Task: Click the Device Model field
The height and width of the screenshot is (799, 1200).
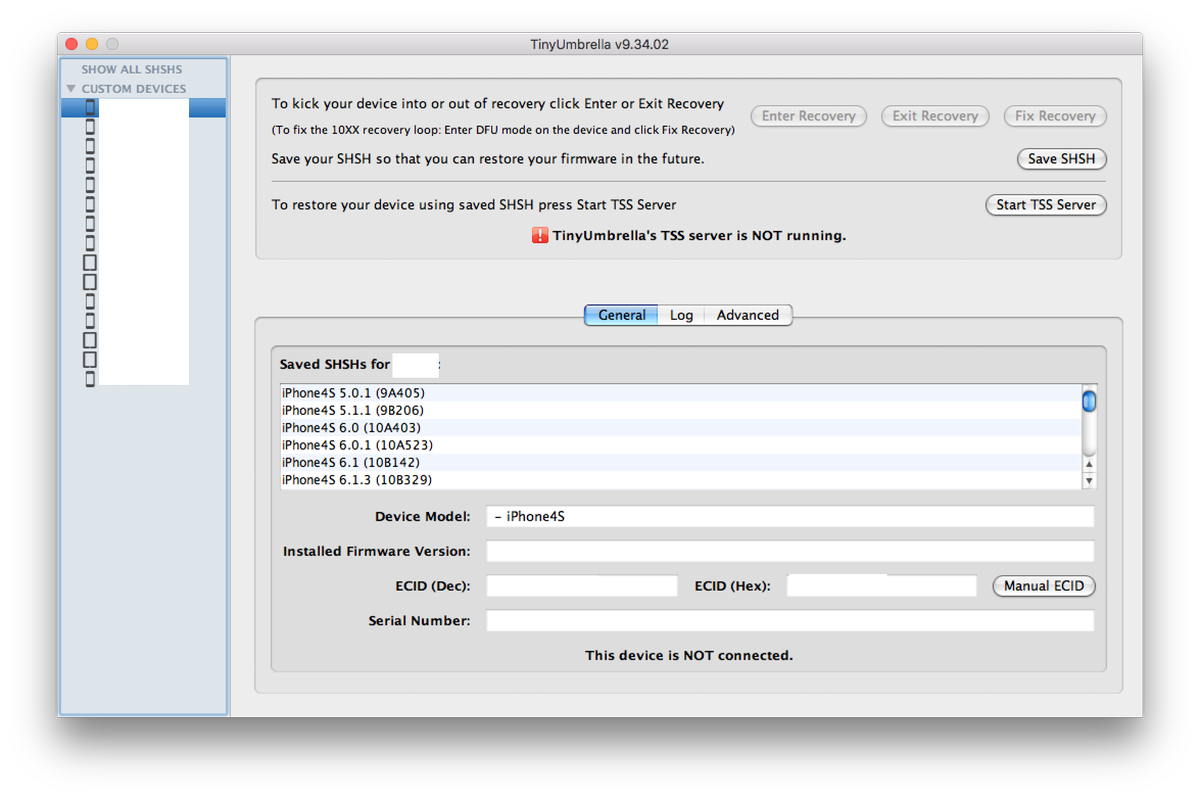Action: (790, 517)
